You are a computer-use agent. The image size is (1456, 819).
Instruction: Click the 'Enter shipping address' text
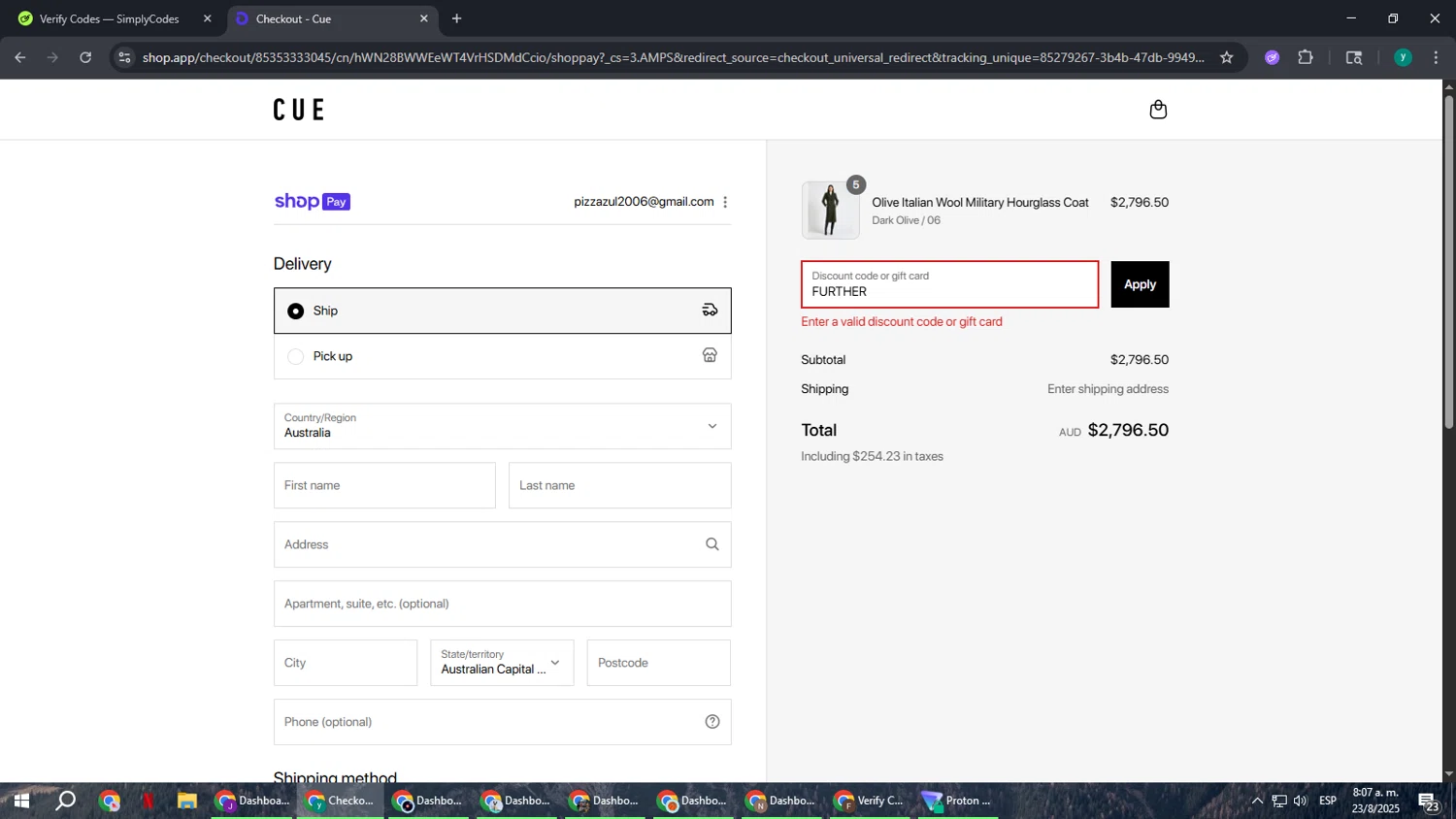[x=1108, y=389]
